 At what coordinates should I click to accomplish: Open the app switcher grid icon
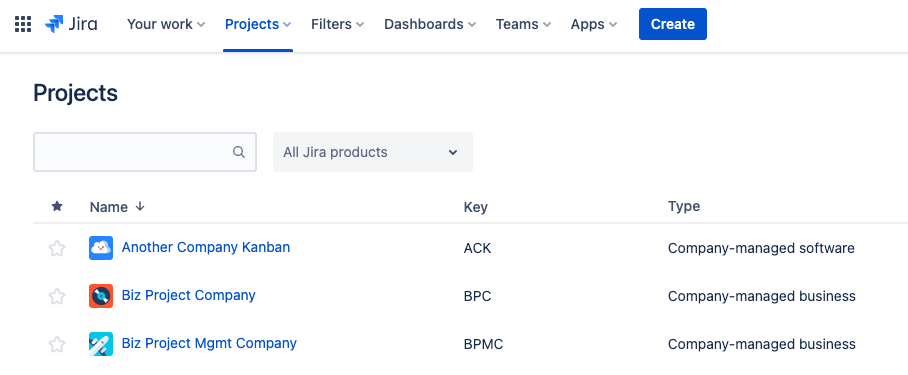[23, 24]
